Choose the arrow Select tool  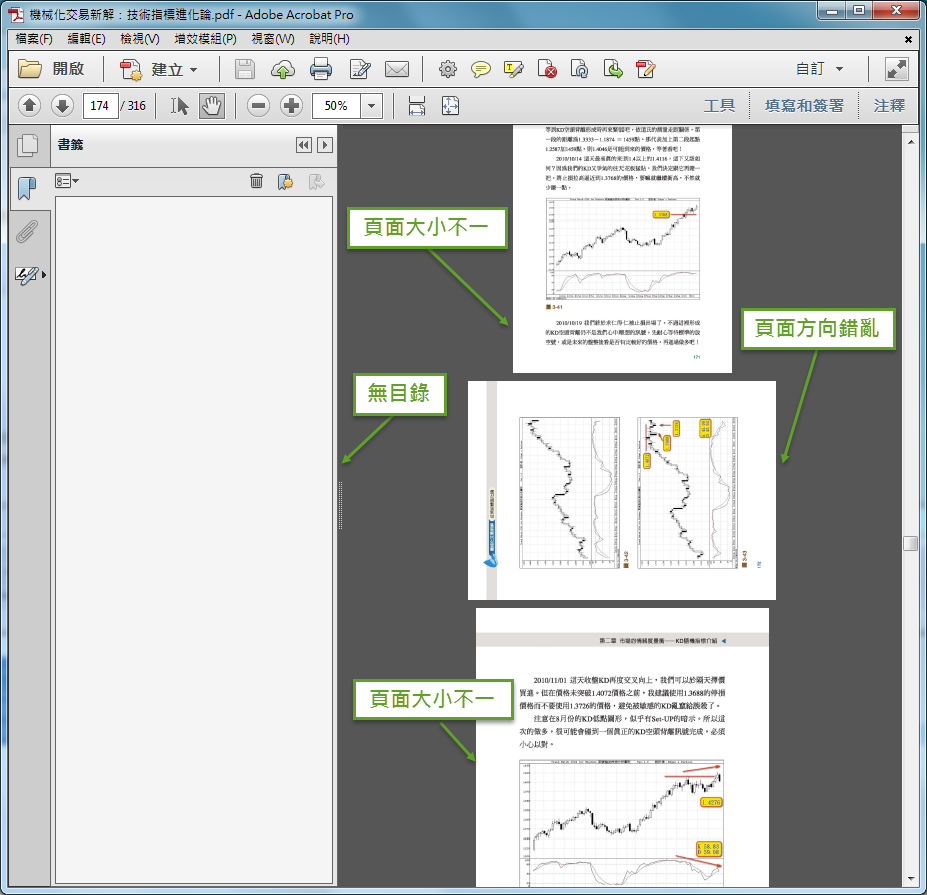coord(180,106)
